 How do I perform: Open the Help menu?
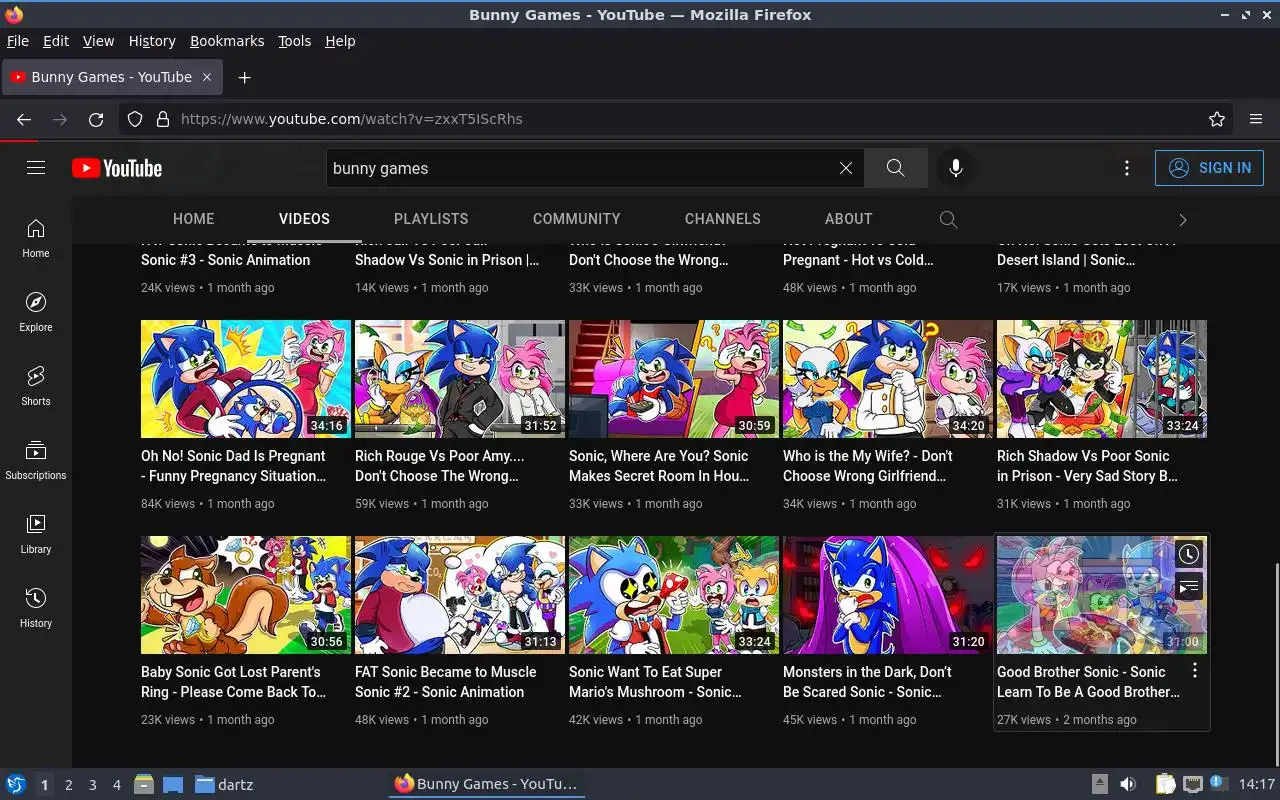(340, 41)
